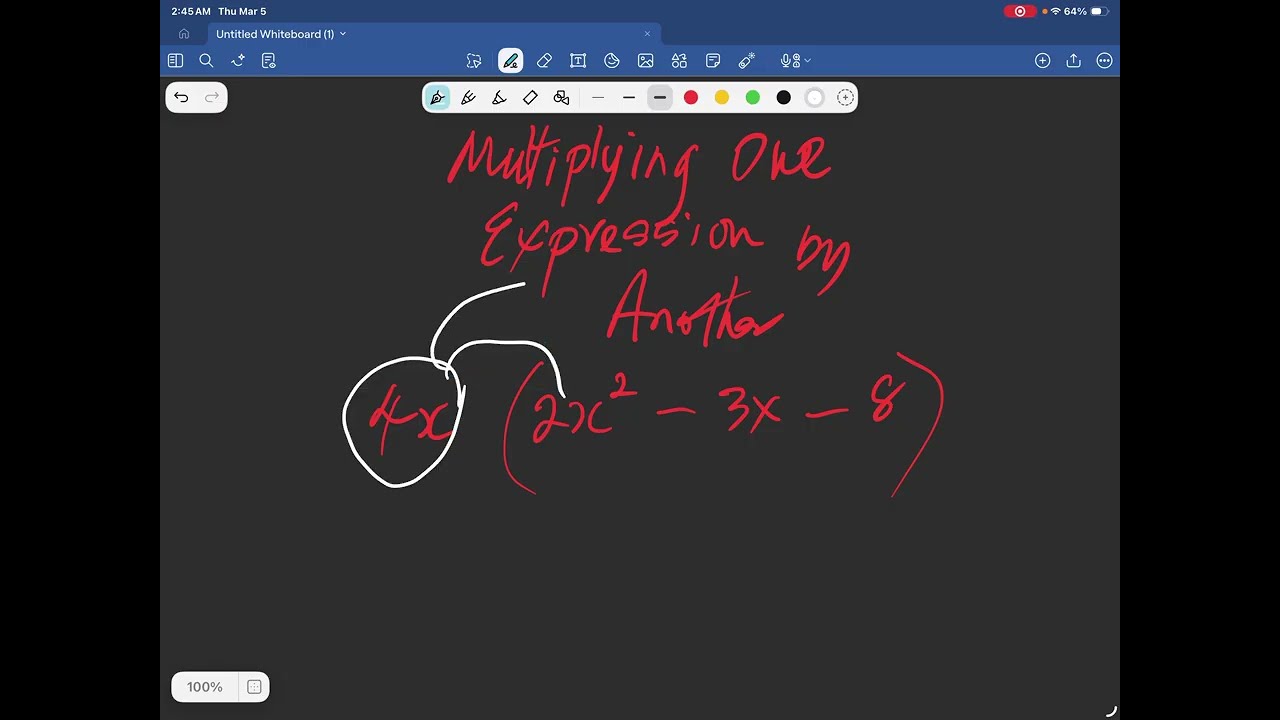The width and height of the screenshot is (1280, 720).
Task: Pick the black pen color
Action: point(784,97)
